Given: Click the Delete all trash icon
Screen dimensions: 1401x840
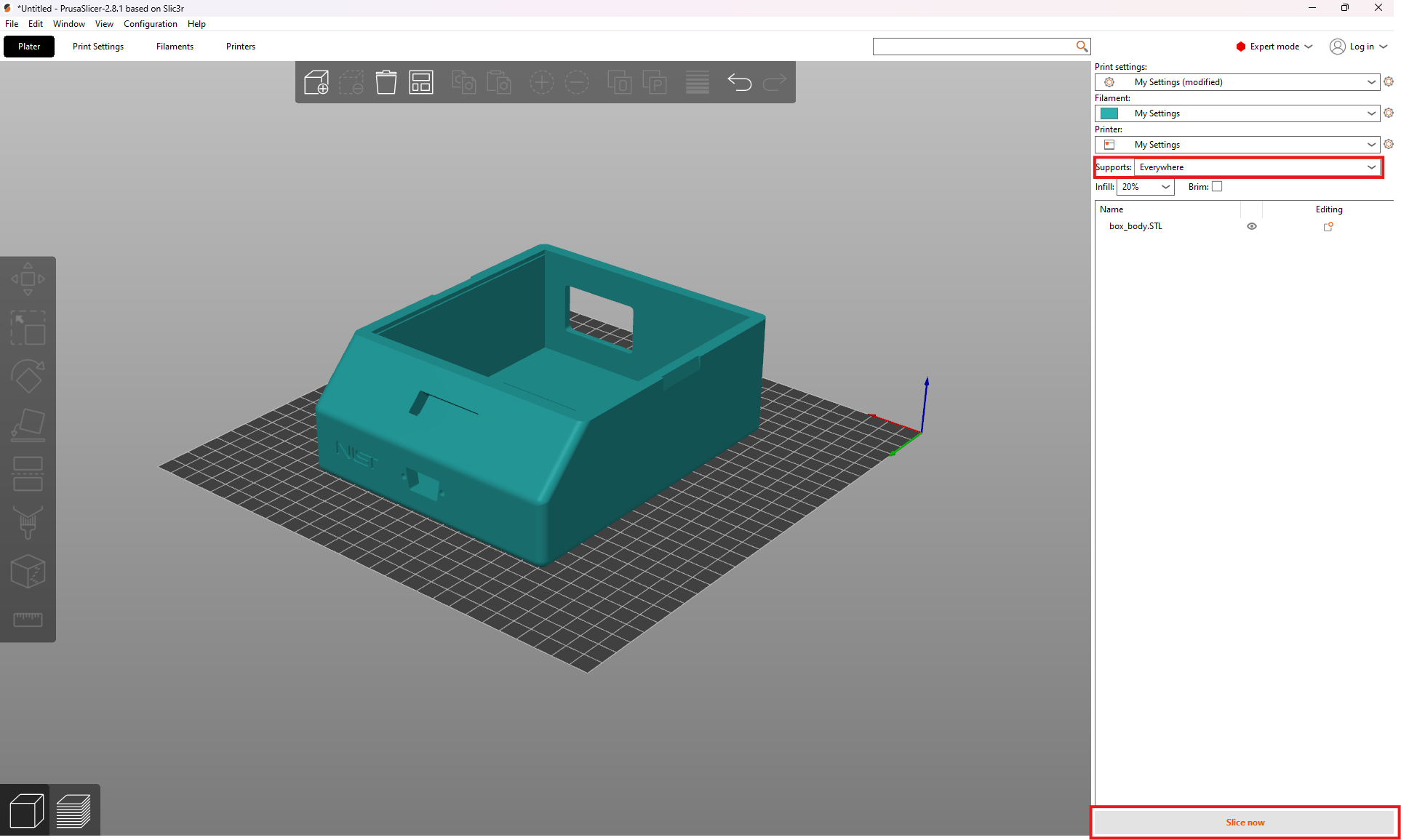Looking at the screenshot, I should click(x=386, y=82).
